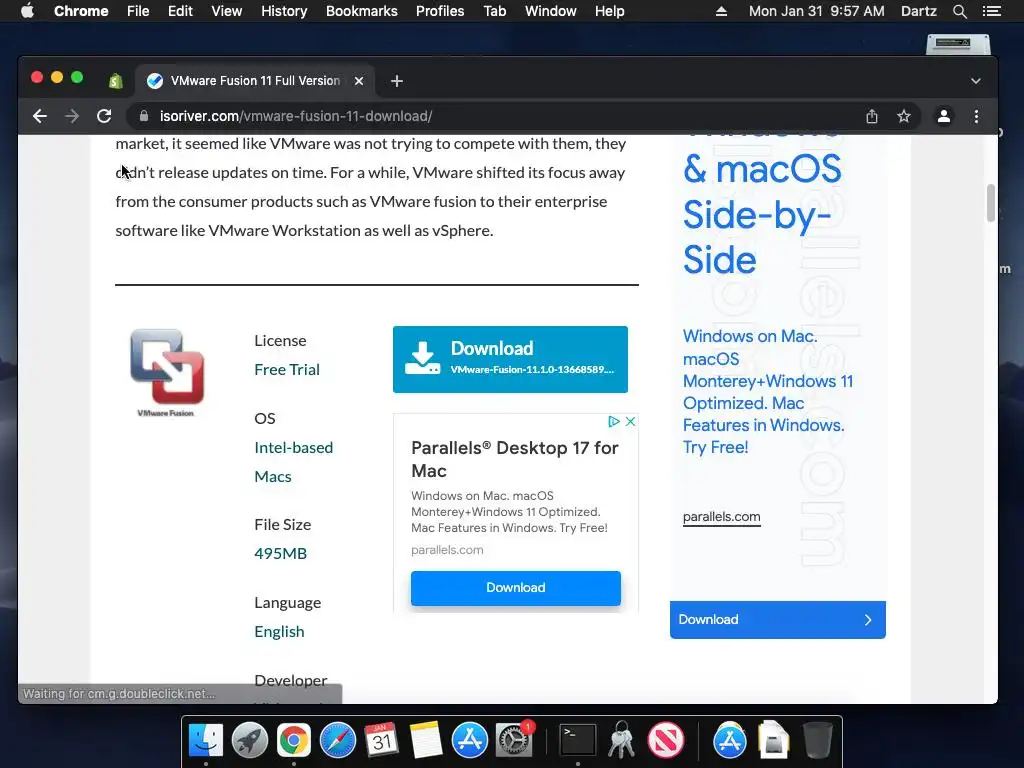Image resolution: width=1024 pixels, height=768 pixels.
Task: Open Launchpad rocket from the Dock
Action: click(249, 740)
